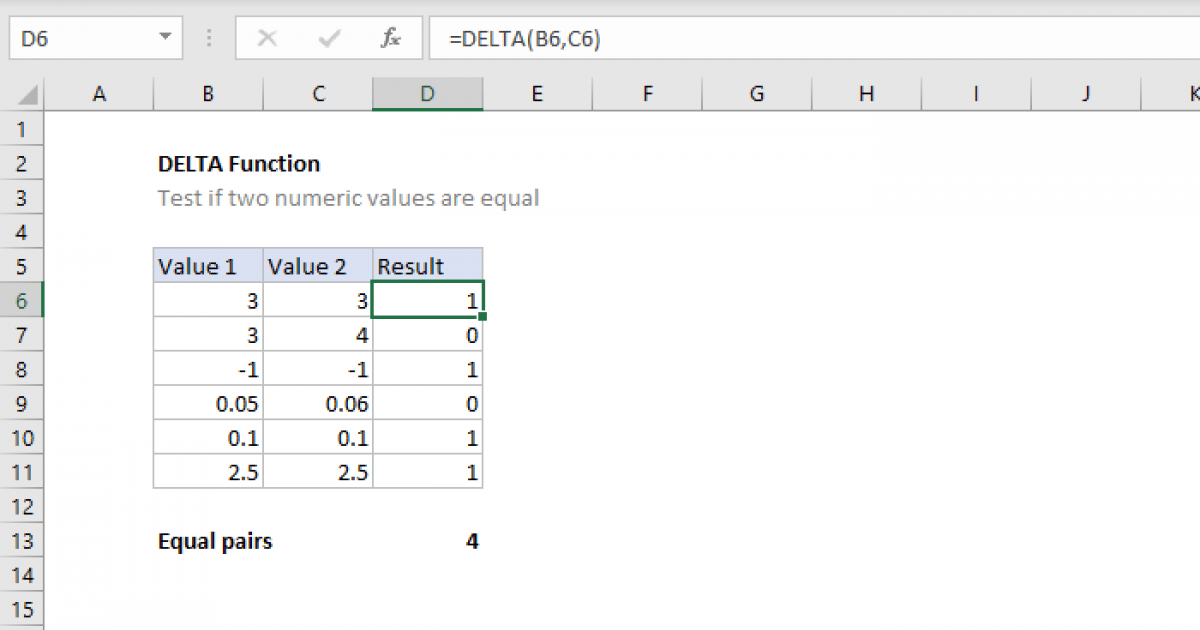The width and height of the screenshot is (1200, 630).
Task: Select row 6 header
Action: click(x=22, y=300)
